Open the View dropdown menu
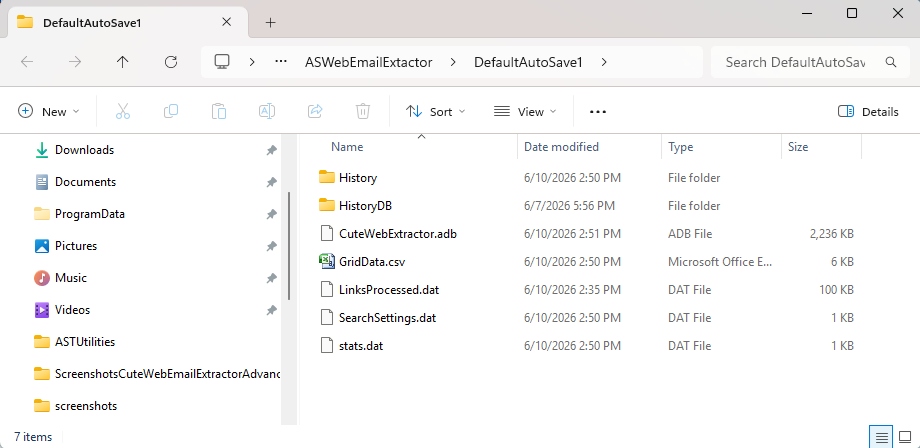920x448 pixels. click(525, 111)
